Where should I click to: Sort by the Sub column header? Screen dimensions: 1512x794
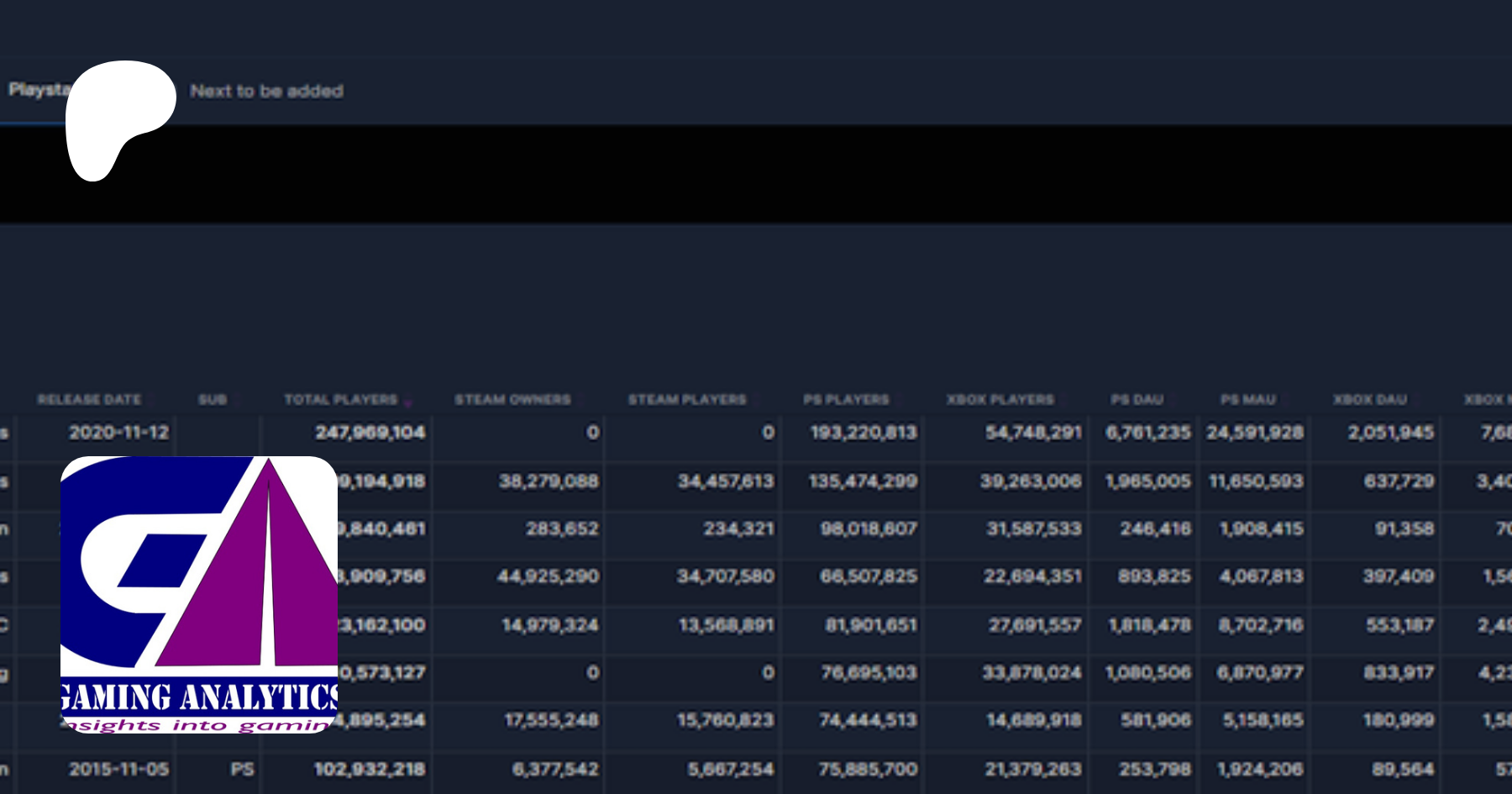coord(213,399)
